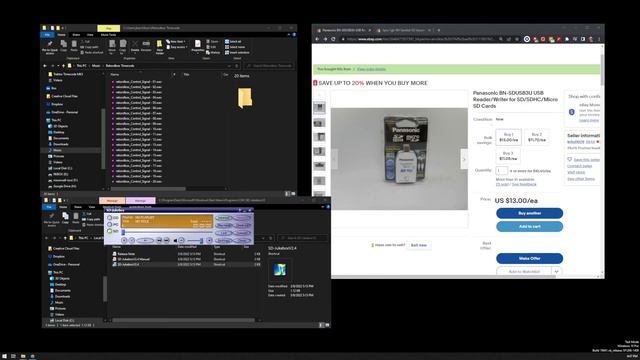The height and width of the screenshot is (360, 640).
Task: Click the New folder icon in top Explorer ribbon
Action: click(x=160, y=47)
